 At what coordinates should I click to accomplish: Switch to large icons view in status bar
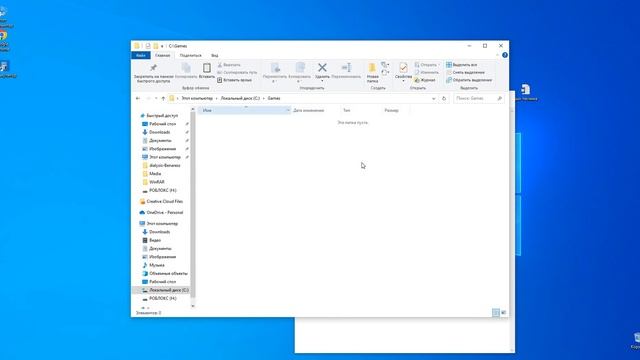click(x=504, y=313)
